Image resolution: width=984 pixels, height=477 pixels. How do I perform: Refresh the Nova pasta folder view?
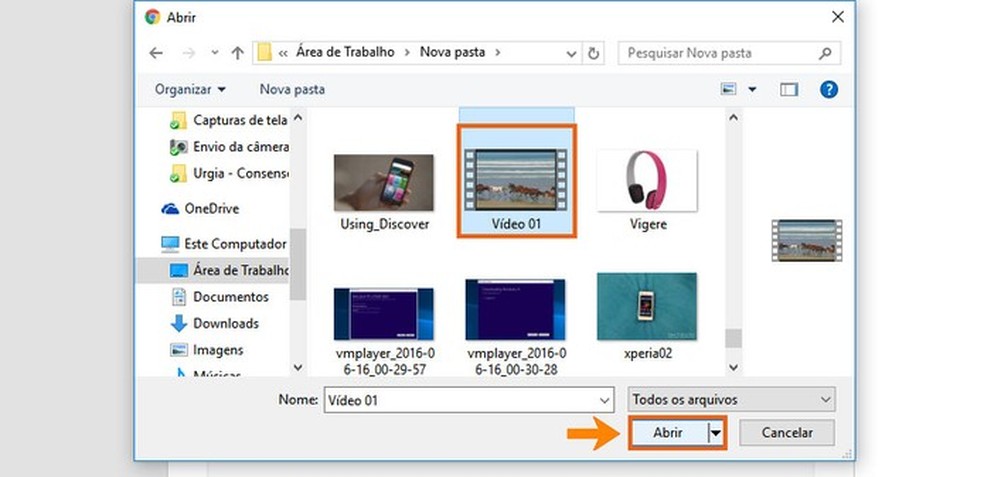tap(593, 53)
